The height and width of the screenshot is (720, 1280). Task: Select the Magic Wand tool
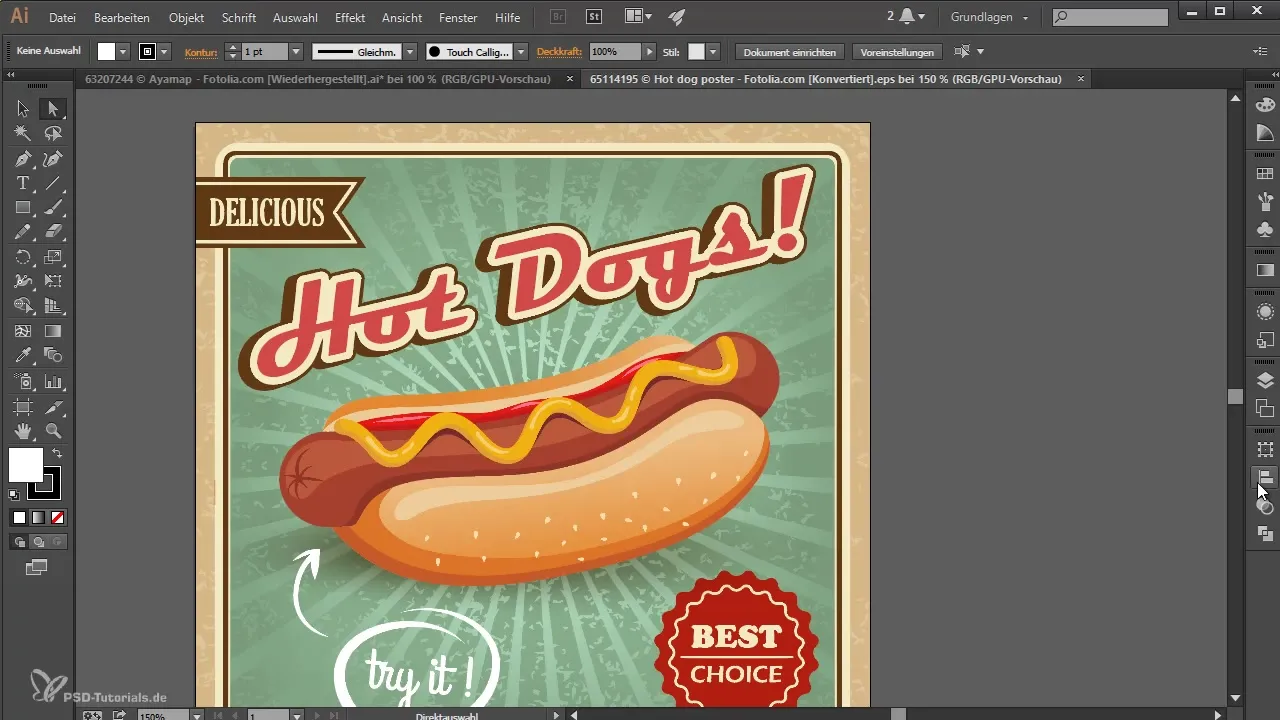pyautogui.click(x=23, y=133)
